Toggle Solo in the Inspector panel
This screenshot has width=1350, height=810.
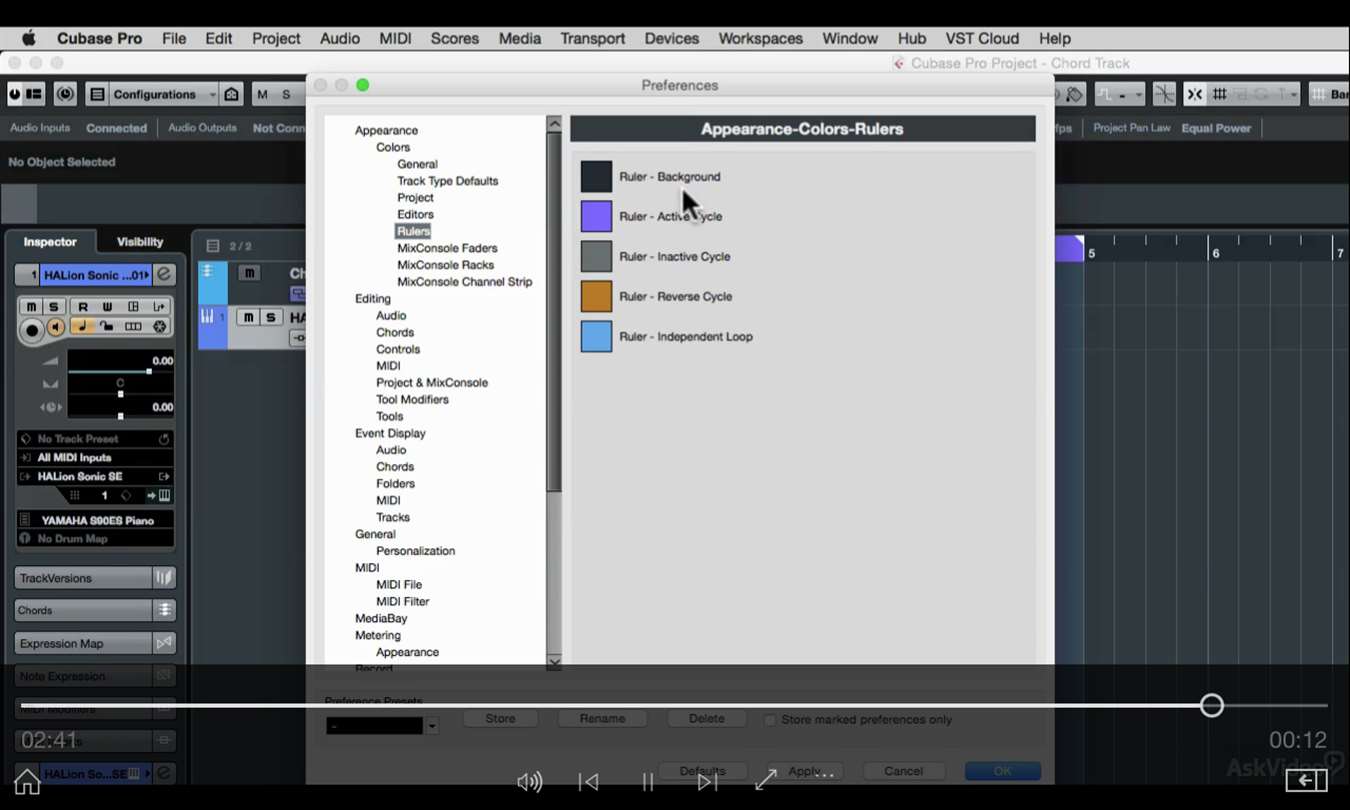point(54,306)
